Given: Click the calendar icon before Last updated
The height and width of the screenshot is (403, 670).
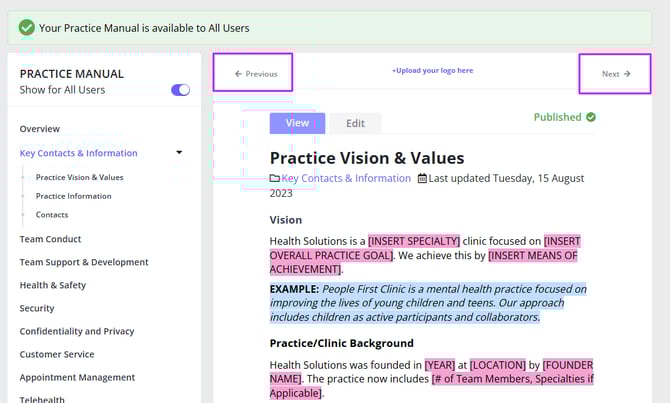Looking at the screenshot, I should tap(422, 179).
